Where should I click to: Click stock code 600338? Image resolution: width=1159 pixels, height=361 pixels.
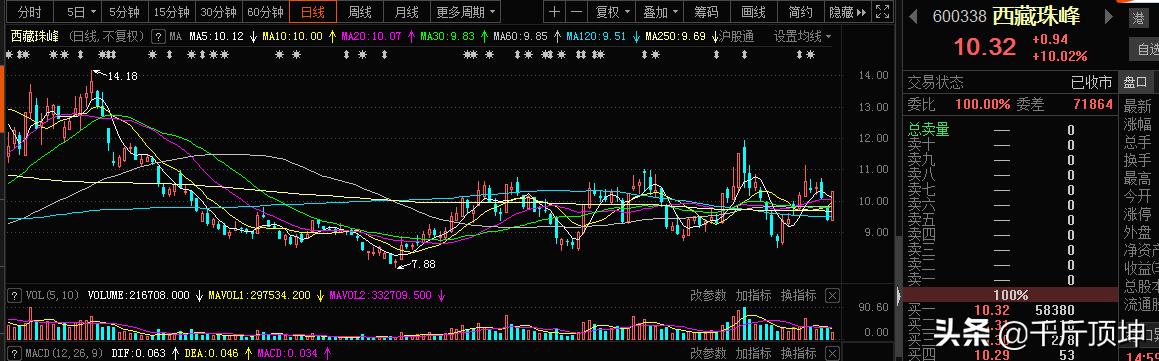click(x=959, y=16)
